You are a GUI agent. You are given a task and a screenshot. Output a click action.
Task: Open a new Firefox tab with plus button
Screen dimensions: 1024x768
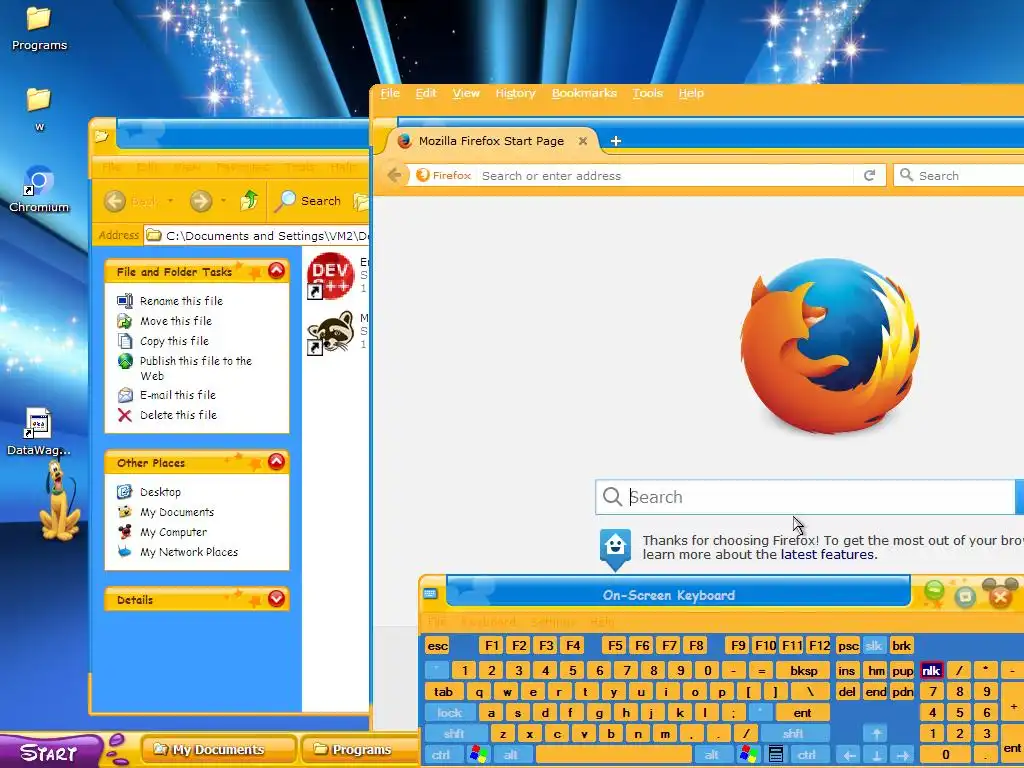tap(615, 141)
